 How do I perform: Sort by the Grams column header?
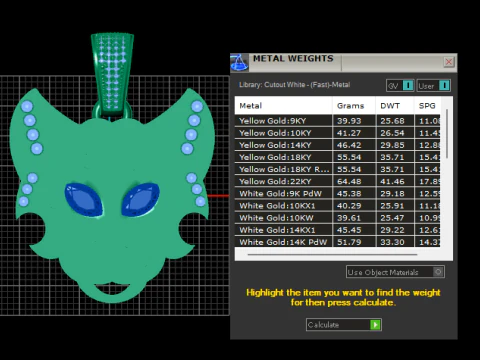pyautogui.click(x=354, y=106)
